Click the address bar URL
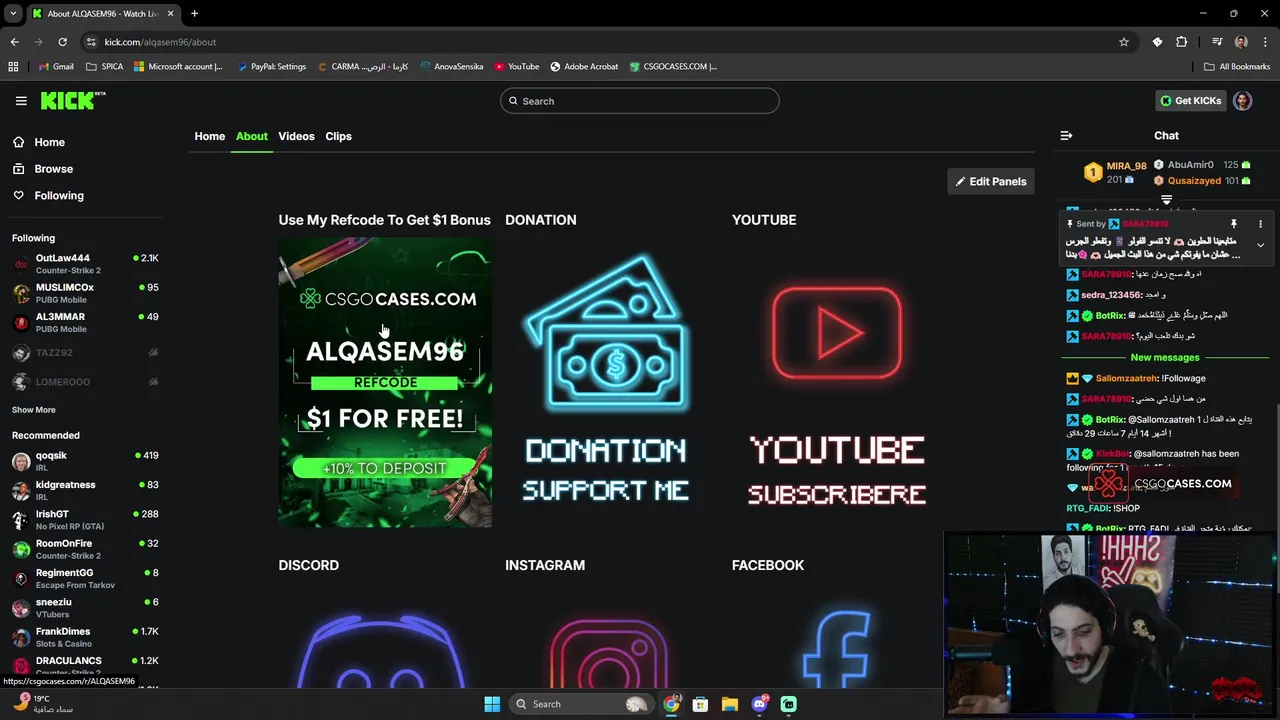 [160, 42]
